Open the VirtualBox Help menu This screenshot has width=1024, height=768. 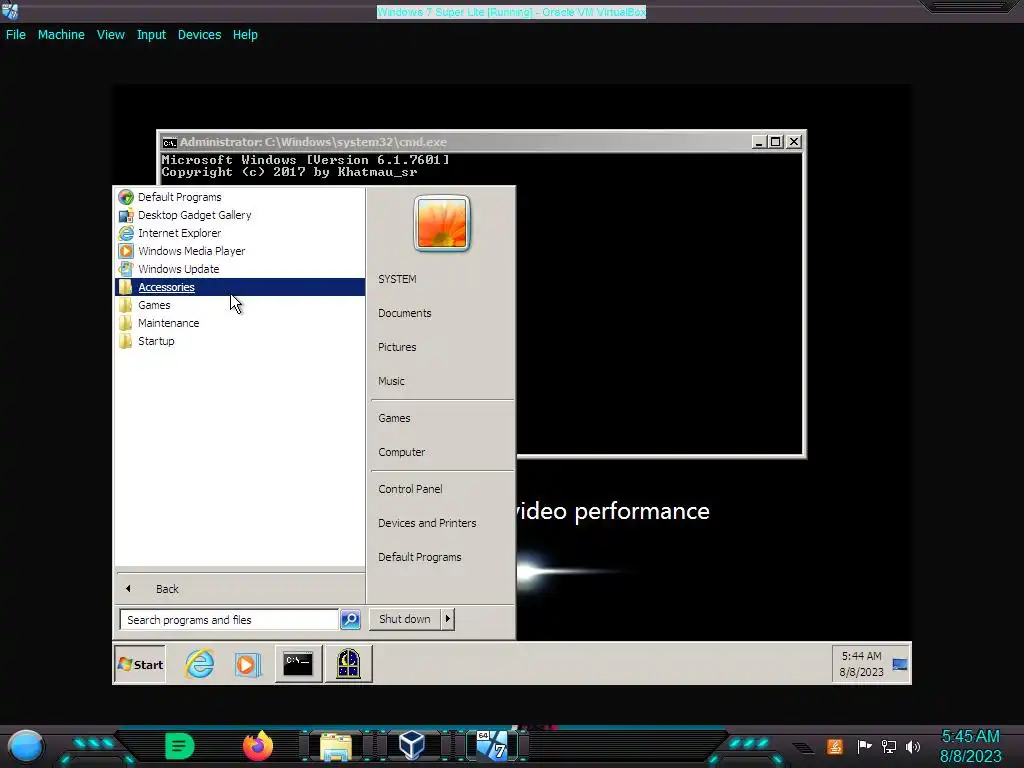(245, 35)
